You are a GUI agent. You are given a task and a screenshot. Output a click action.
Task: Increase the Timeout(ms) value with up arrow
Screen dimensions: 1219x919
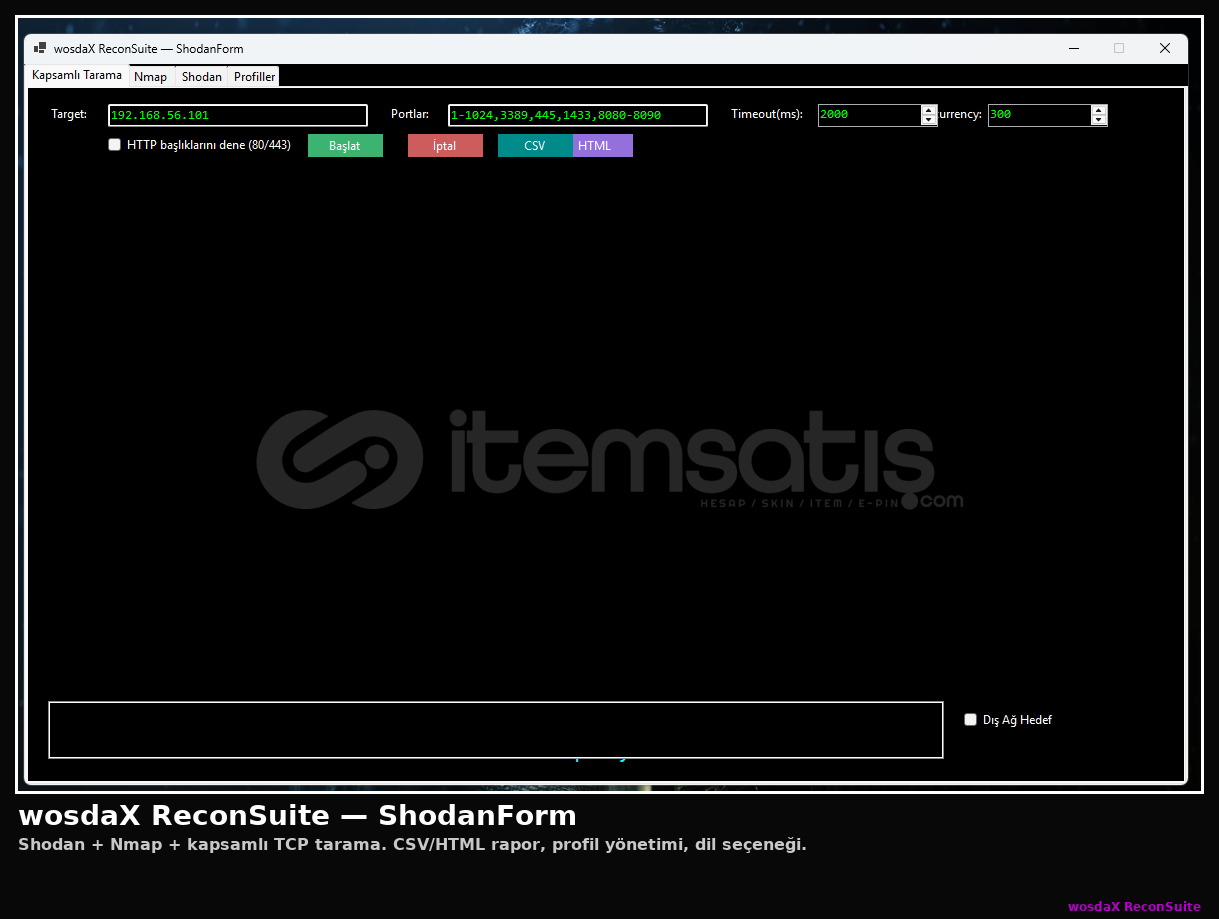coord(929,110)
